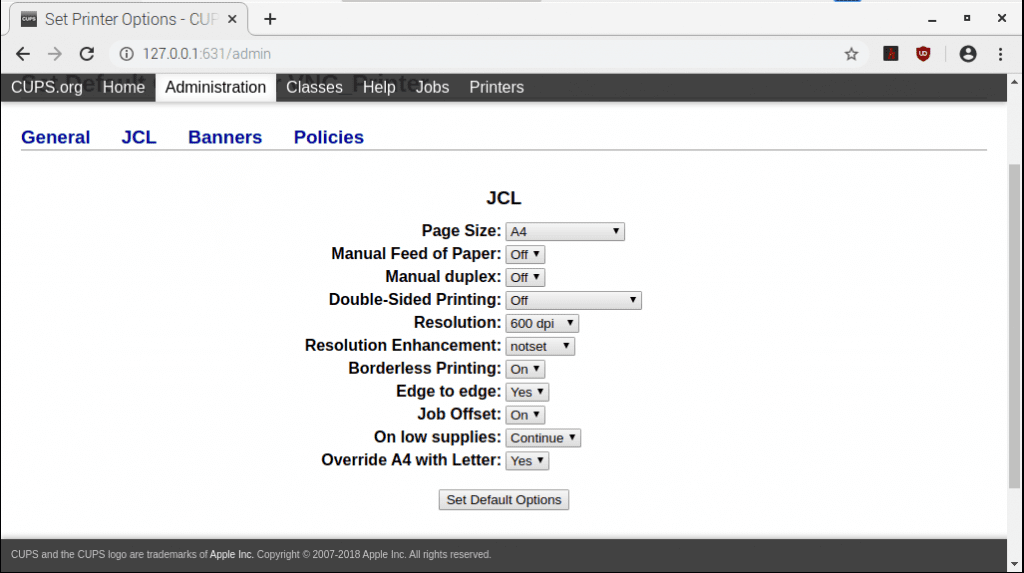Go to the Policies section link

pyautogui.click(x=328, y=138)
